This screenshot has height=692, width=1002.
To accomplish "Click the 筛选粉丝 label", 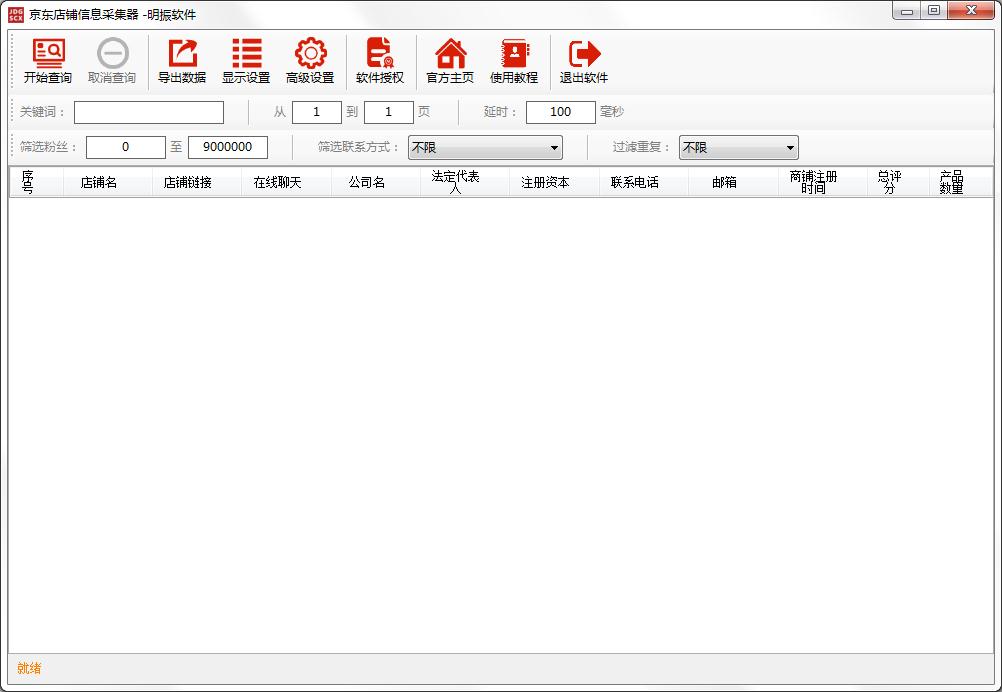I will 48,148.
